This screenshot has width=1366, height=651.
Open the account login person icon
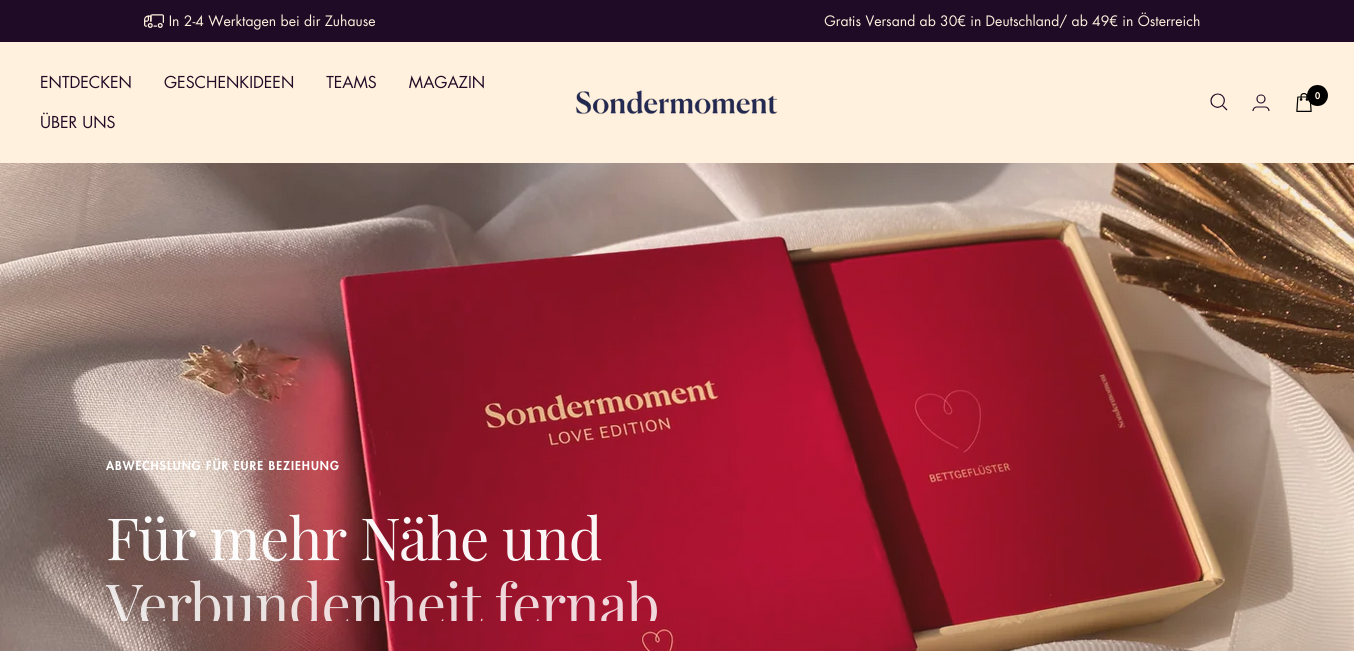(x=1261, y=102)
